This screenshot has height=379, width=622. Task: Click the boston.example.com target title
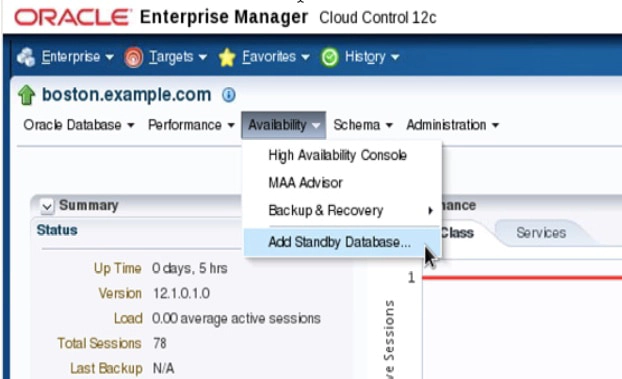[127, 95]
